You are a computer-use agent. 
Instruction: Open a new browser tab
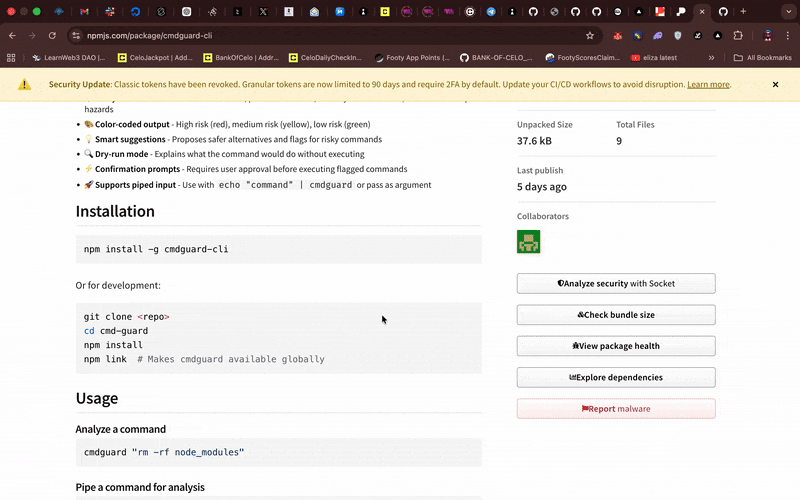pos(743,11)
